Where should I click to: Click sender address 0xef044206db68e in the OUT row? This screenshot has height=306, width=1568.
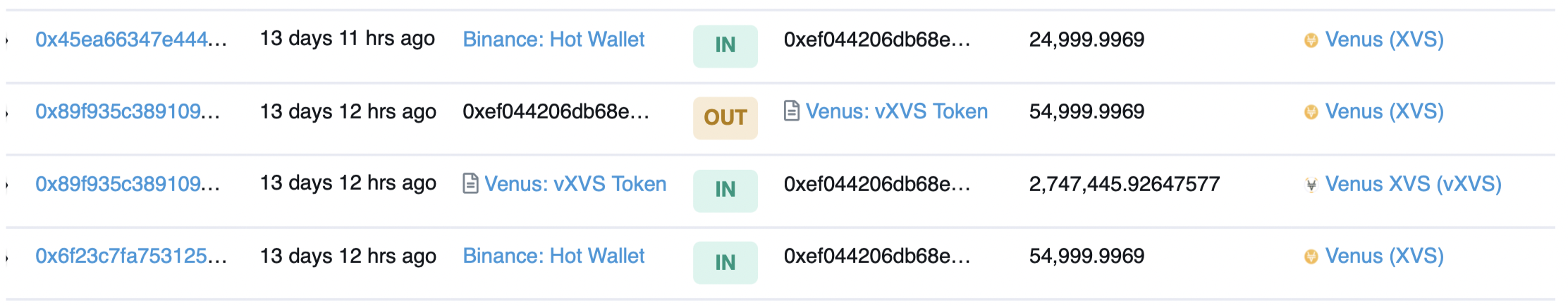556,111
